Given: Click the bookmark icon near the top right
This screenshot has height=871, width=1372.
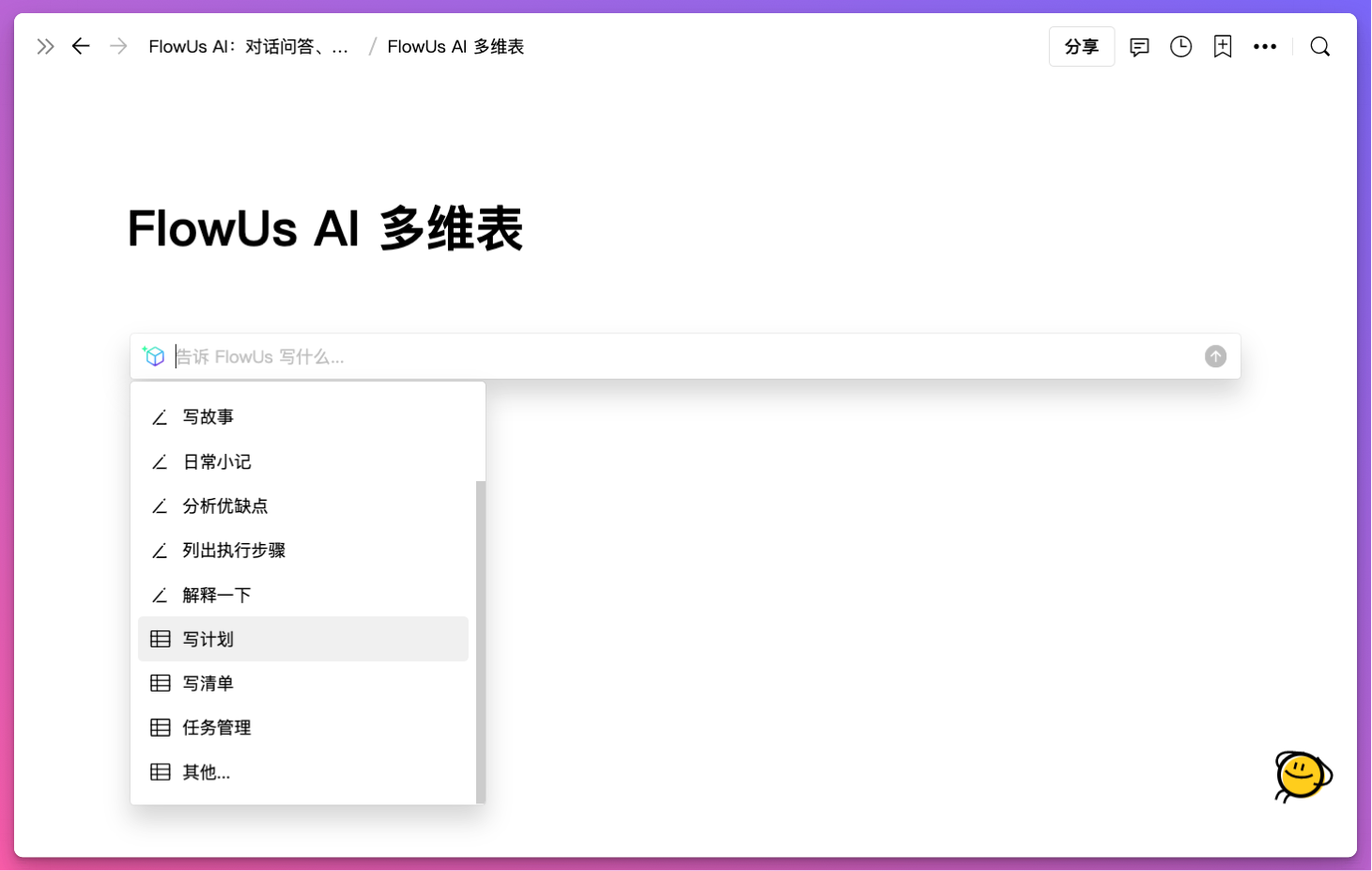Looking at the screenshot, I should tap(1223, 46).
